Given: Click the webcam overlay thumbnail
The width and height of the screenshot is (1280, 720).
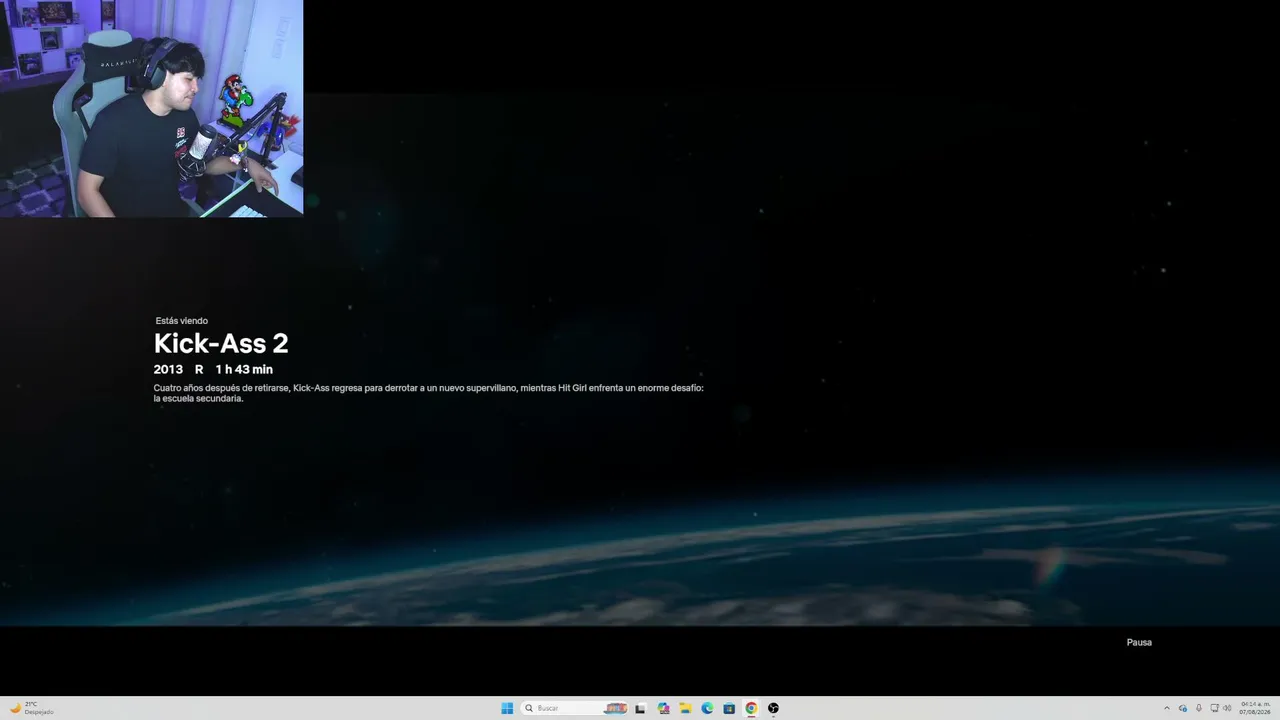Looking at the screenshot, I should pyautogui.click(x=151, y=108).
